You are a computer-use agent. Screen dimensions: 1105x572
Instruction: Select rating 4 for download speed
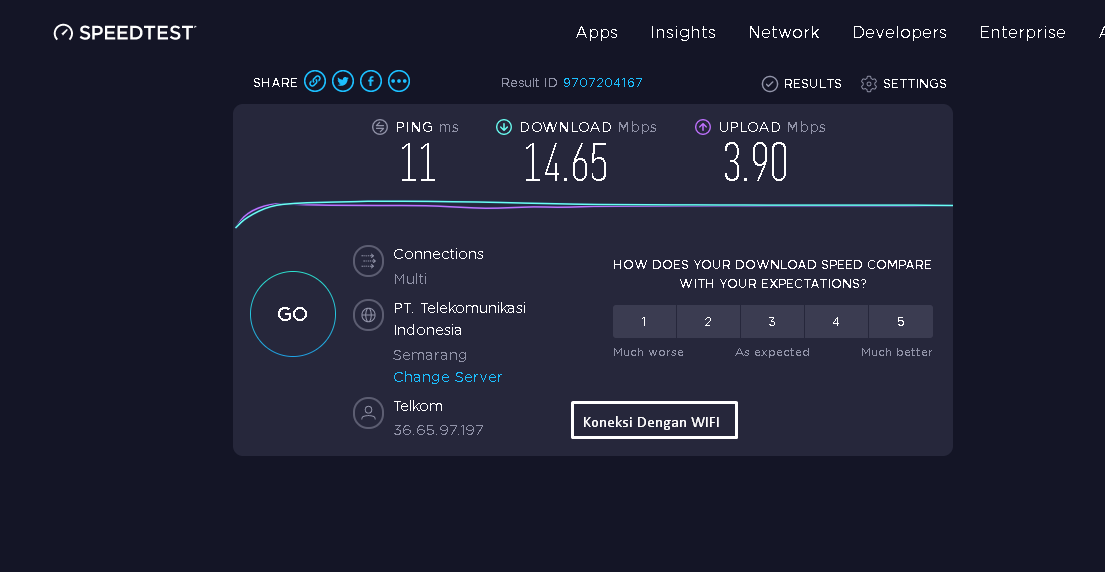[836, 322]
